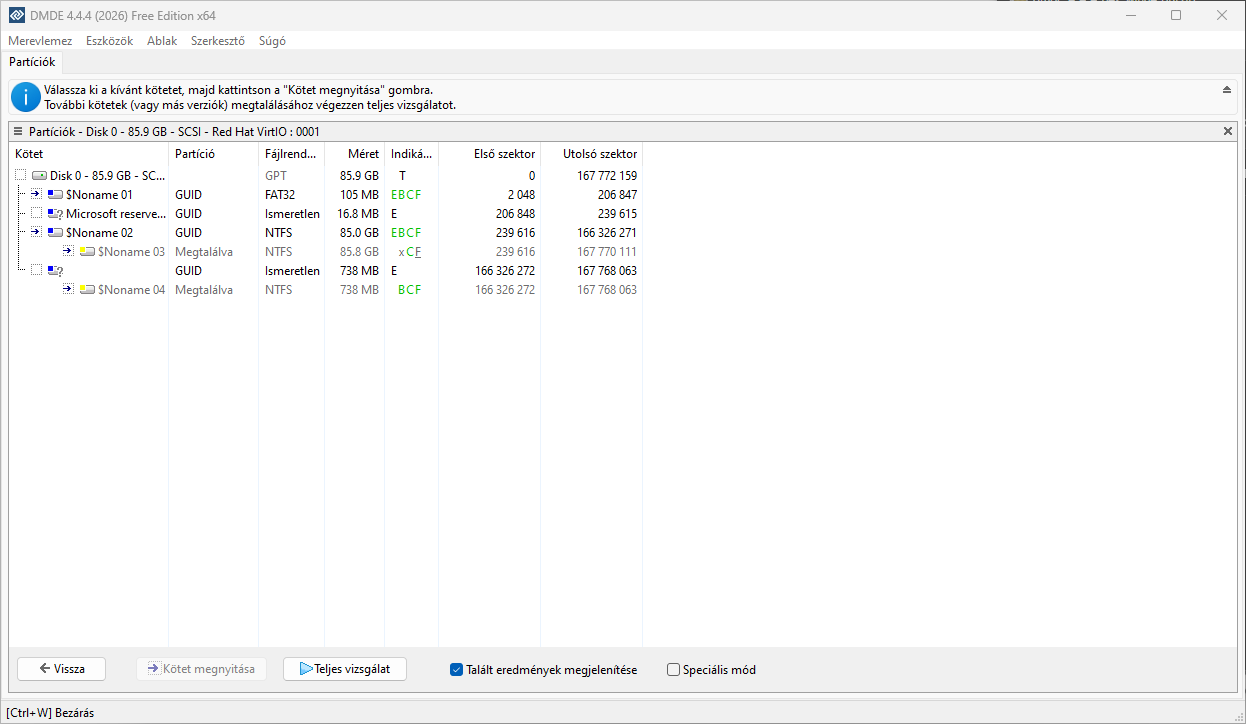Click the unnamed 738 MB GUID partition icon
Viewport: 1246px width, 724px height.
click(x=56, y=271)
